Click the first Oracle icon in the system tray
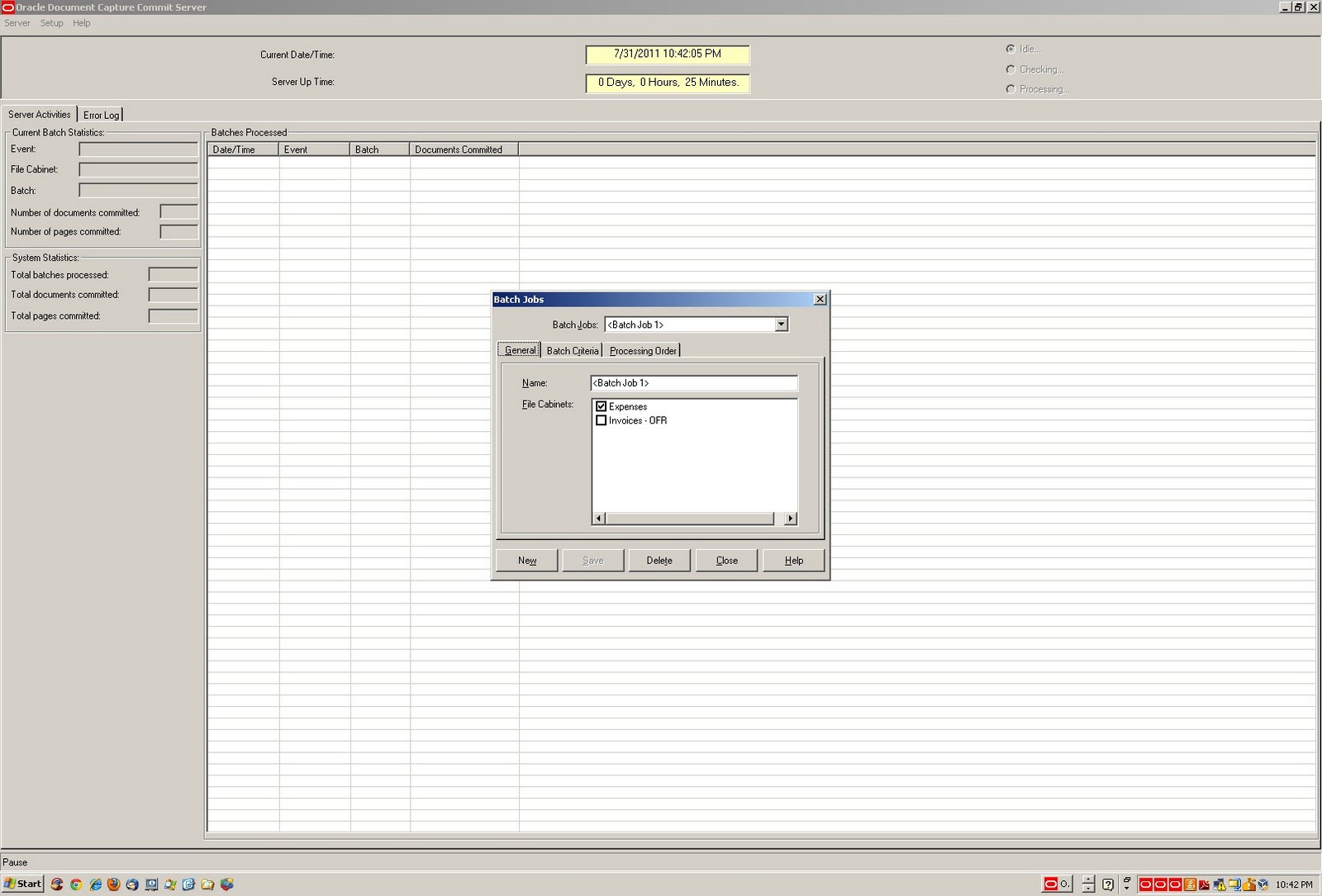This screenshot has width=1322, height=896. (x=1146, y=884)
